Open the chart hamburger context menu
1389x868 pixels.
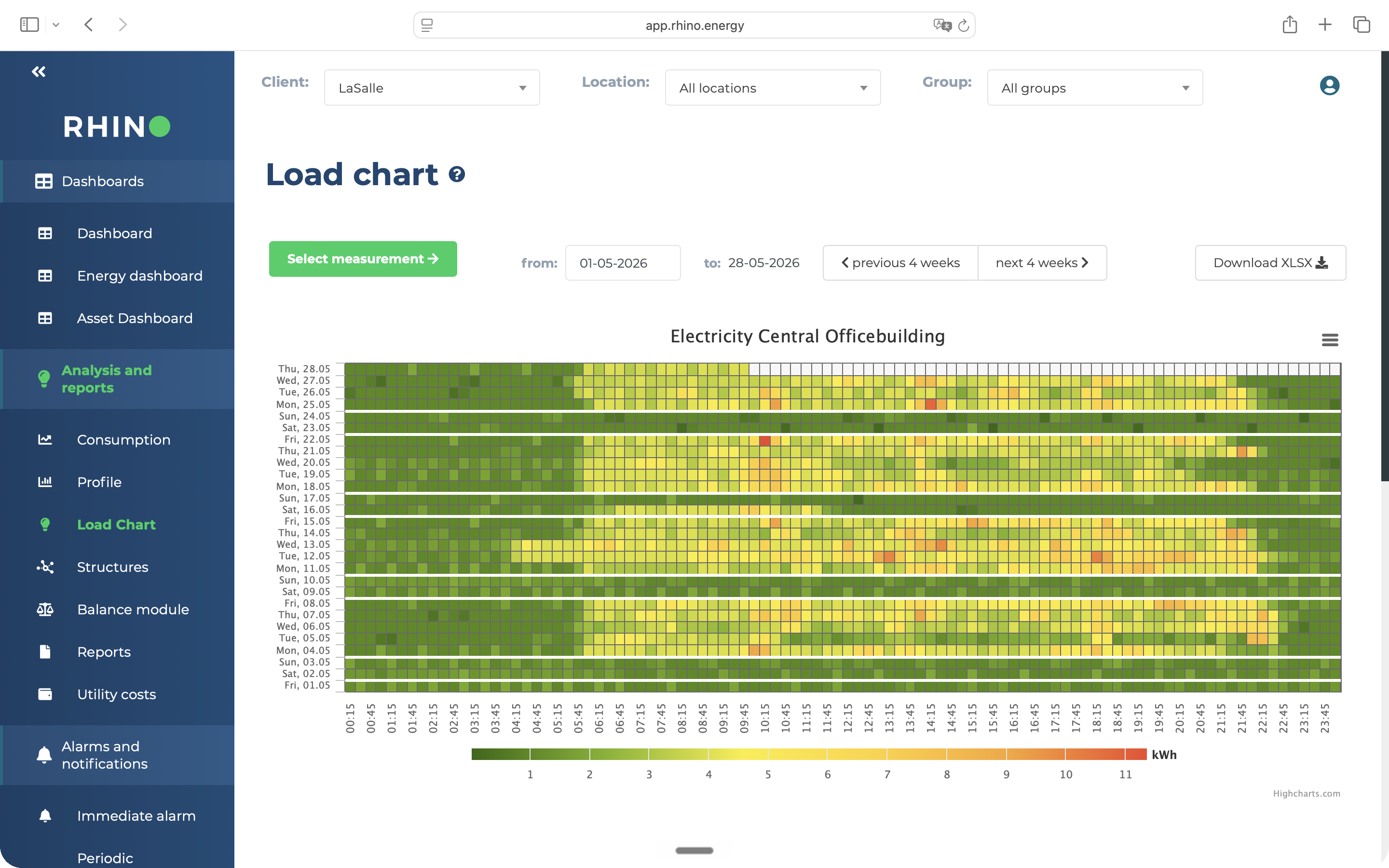click(x=1330, y=340)
